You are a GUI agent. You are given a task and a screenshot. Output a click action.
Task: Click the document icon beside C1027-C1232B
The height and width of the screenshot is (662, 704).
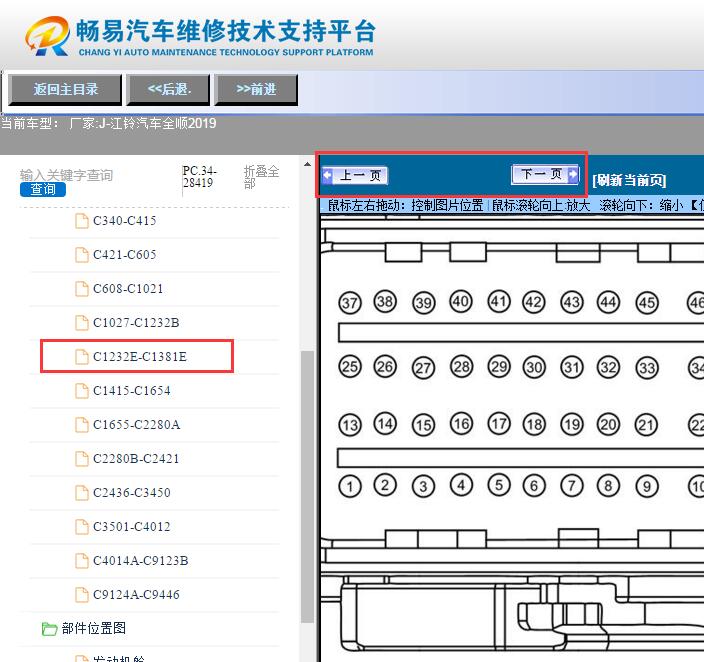(x=82, y=322)
